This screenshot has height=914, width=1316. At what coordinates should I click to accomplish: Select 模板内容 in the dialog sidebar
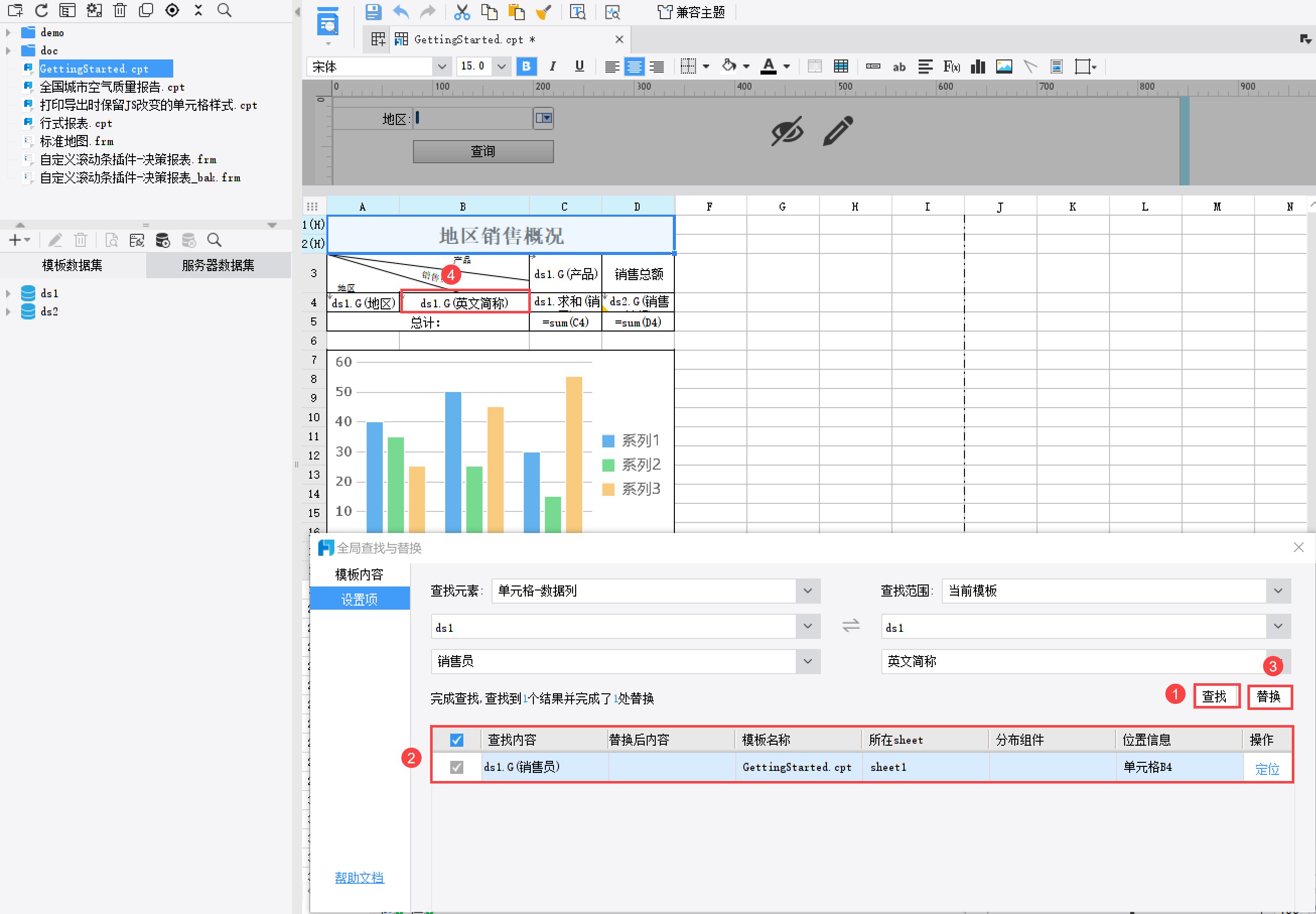point(359,574)
